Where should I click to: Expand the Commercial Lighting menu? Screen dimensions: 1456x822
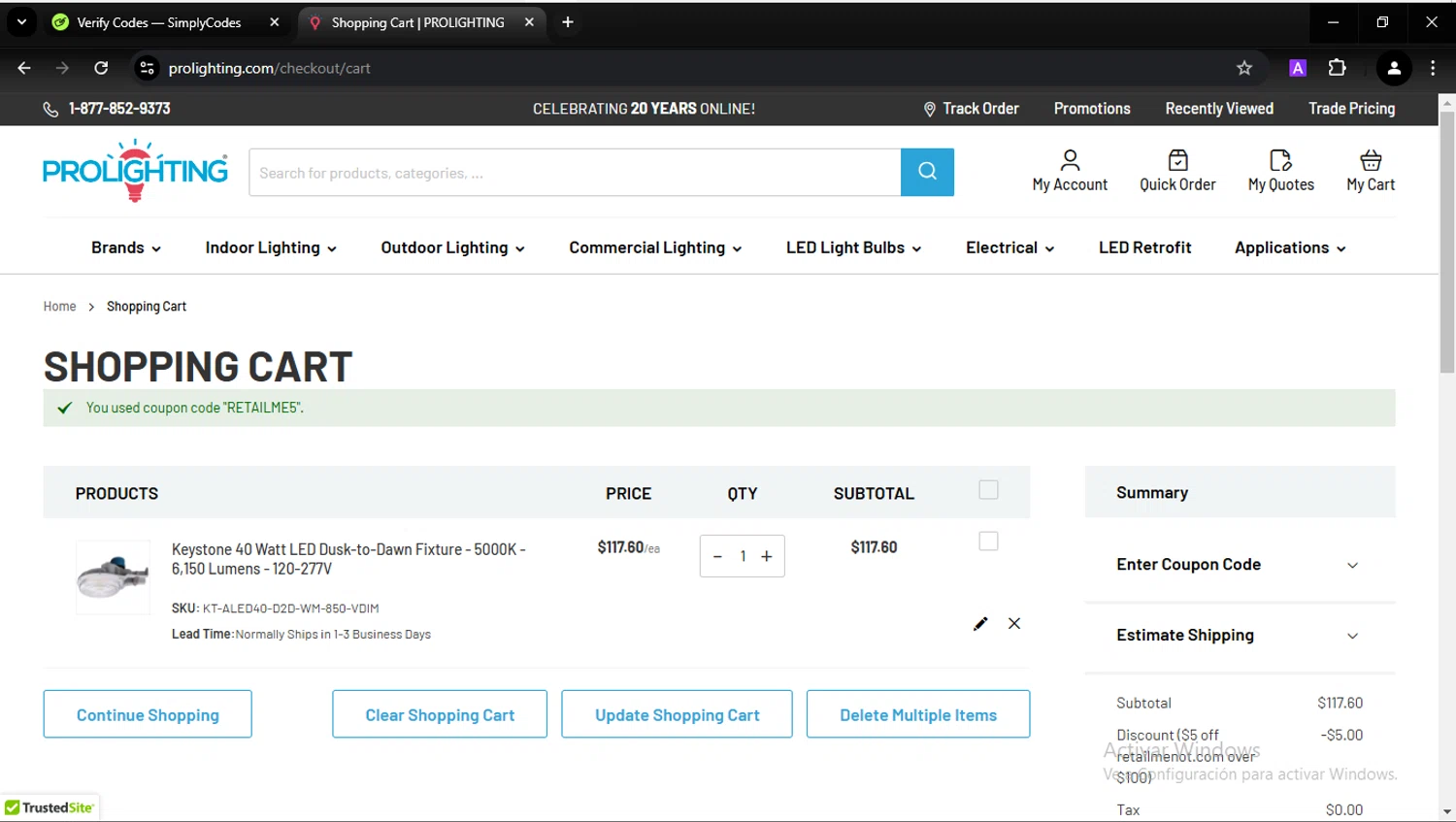[655, 247]
